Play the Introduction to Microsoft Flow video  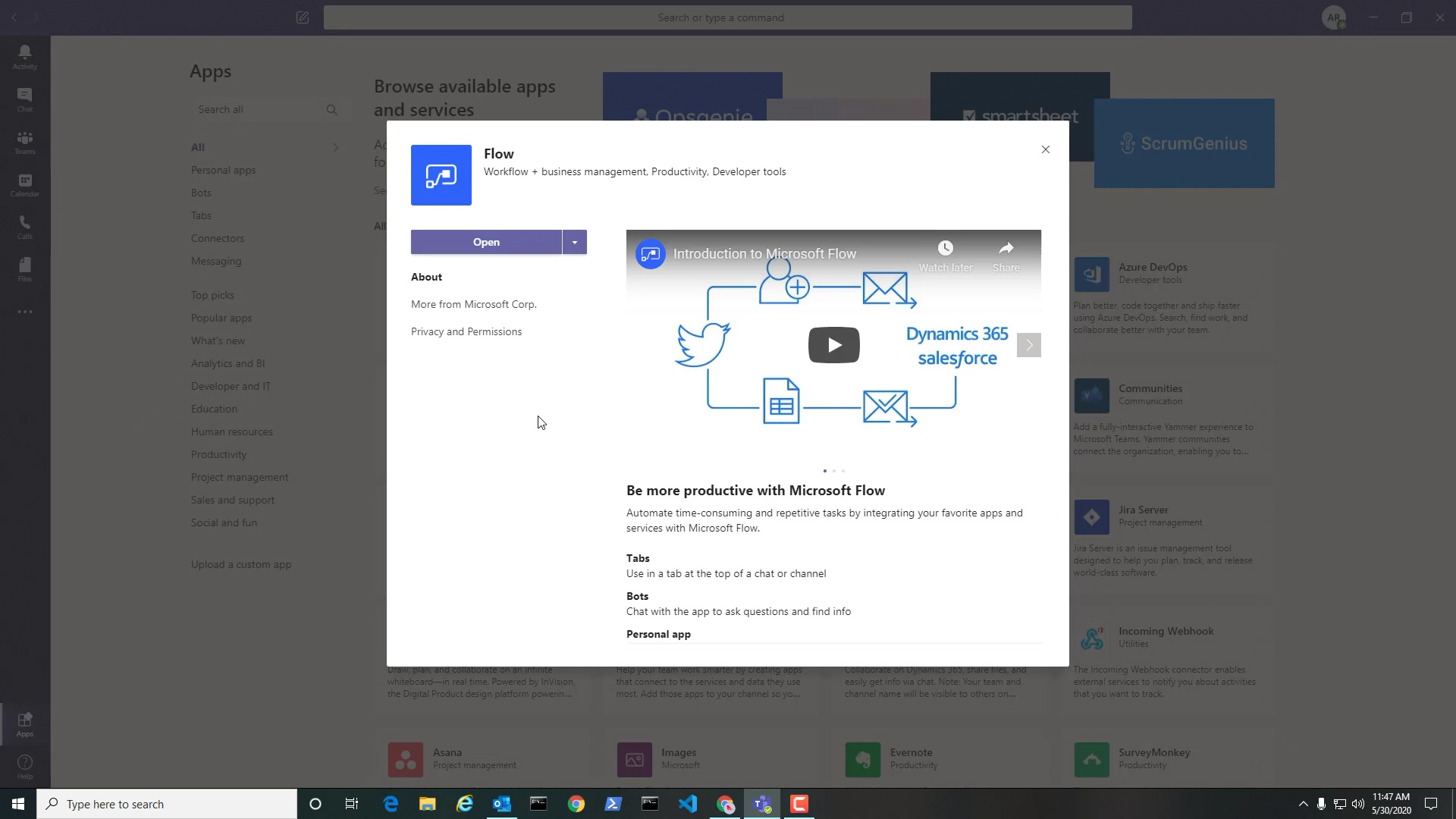click(x=834, y=345)
